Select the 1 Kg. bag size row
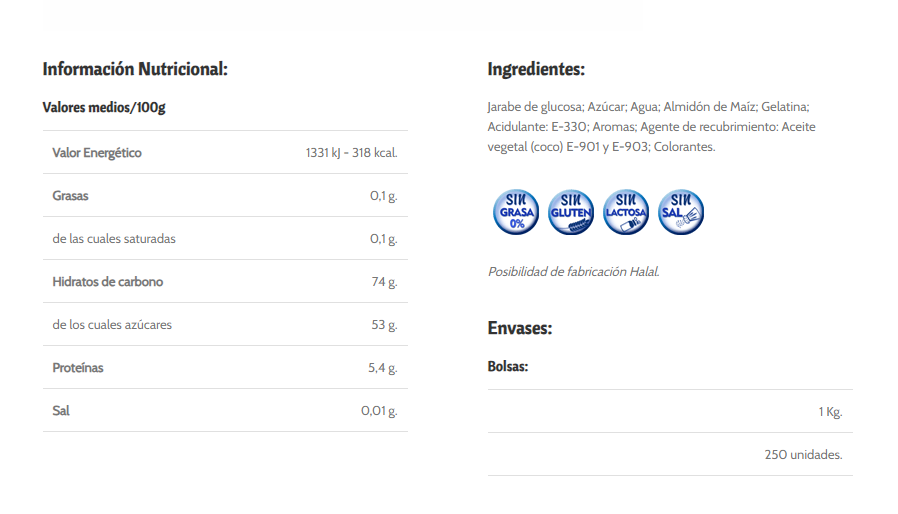Image resolution: width=898 pixels, height=514 pixels. (670, 411)
